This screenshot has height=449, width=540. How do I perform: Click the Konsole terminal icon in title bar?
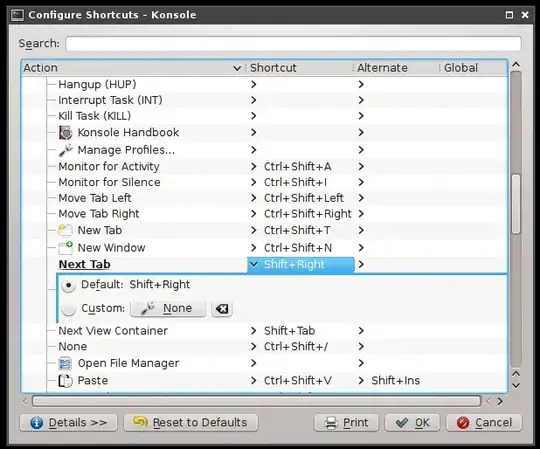[18, 15]
